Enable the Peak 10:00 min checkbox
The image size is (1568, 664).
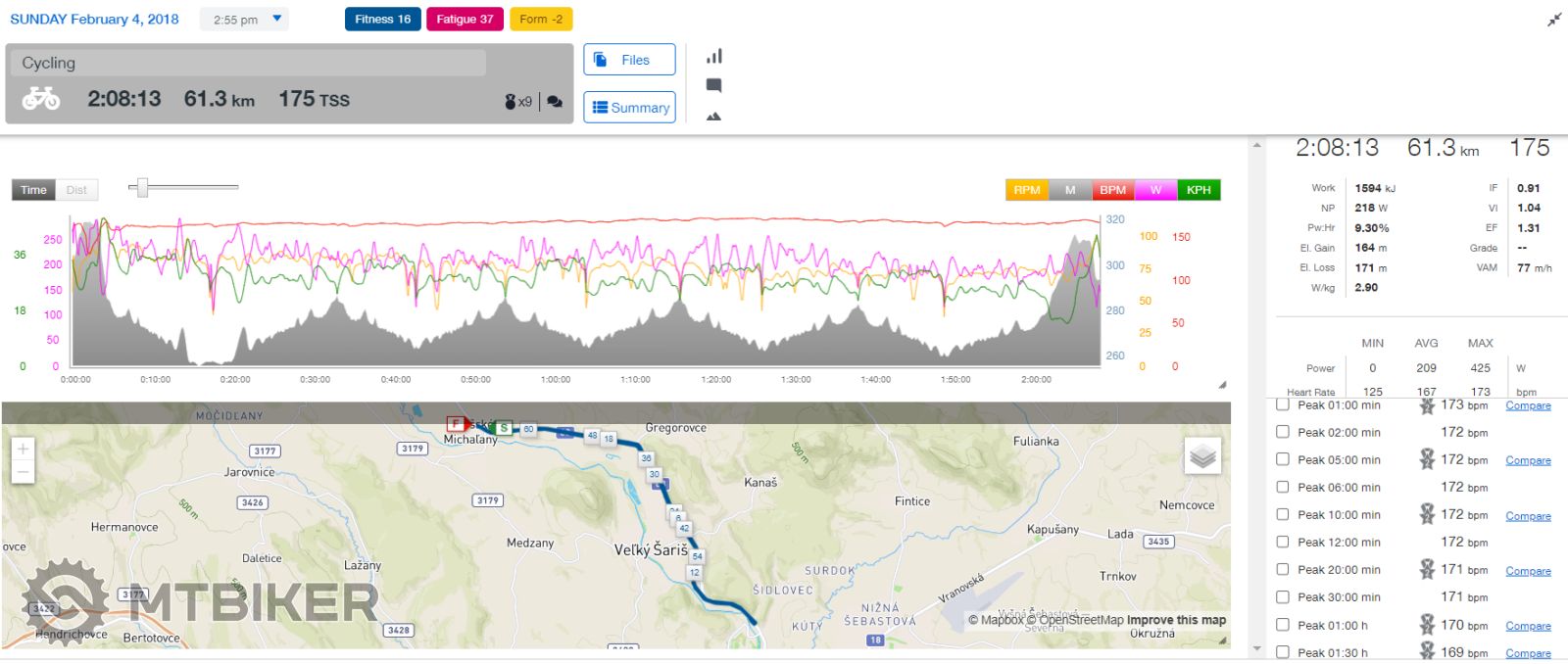(1283, 514)
